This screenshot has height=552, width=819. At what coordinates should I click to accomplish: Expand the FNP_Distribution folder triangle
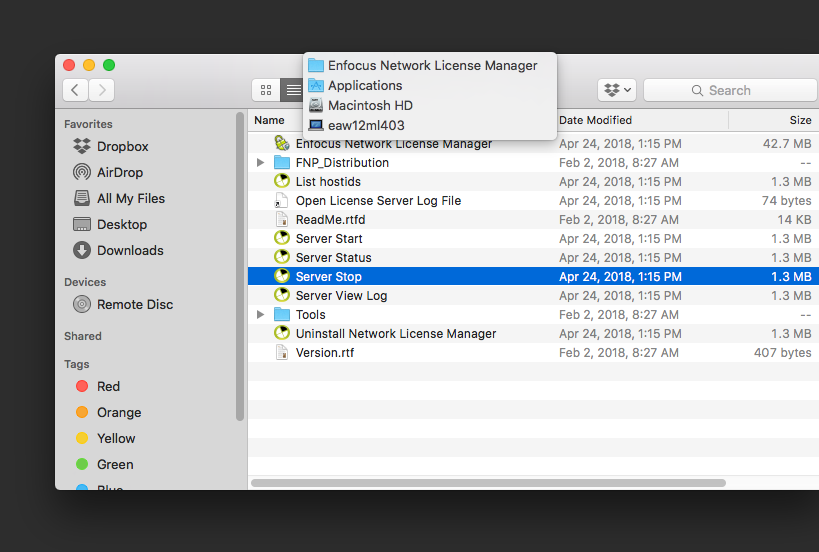coord(260,162)
